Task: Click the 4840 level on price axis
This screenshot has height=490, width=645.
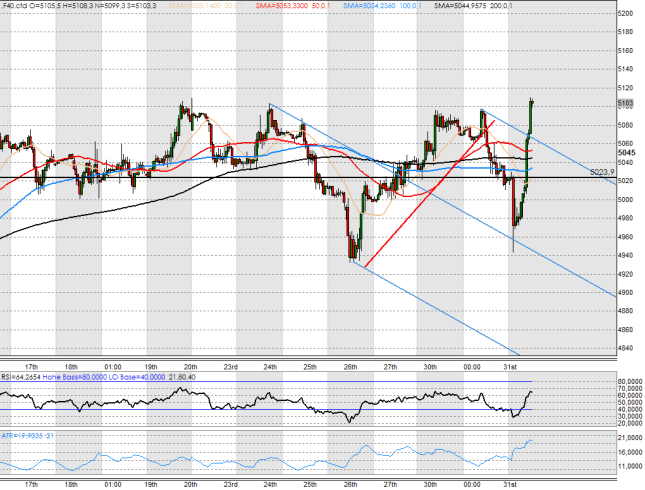Action: pyautogui.click(x=625, y=348)
